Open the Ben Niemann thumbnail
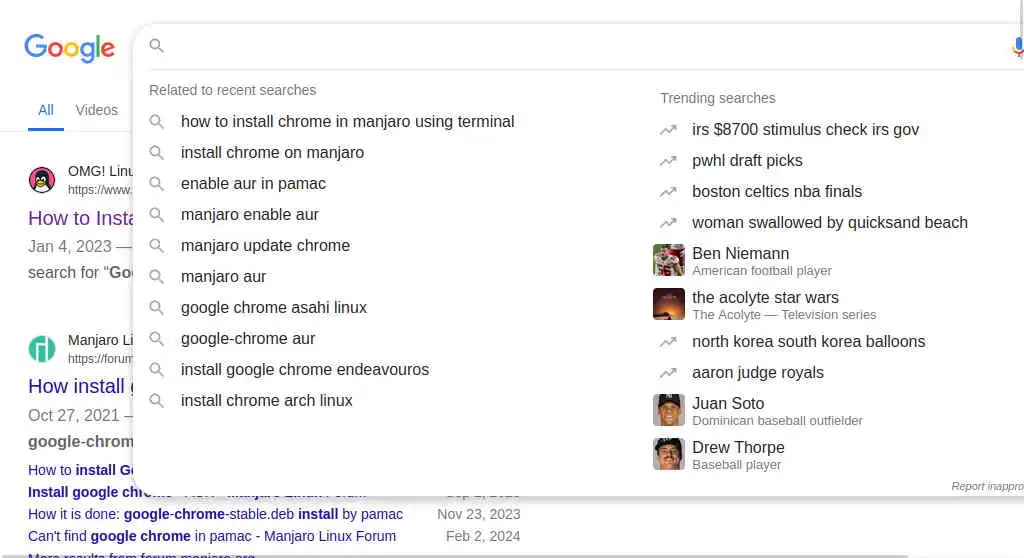 pyautogui.click(x=669, y=261)
